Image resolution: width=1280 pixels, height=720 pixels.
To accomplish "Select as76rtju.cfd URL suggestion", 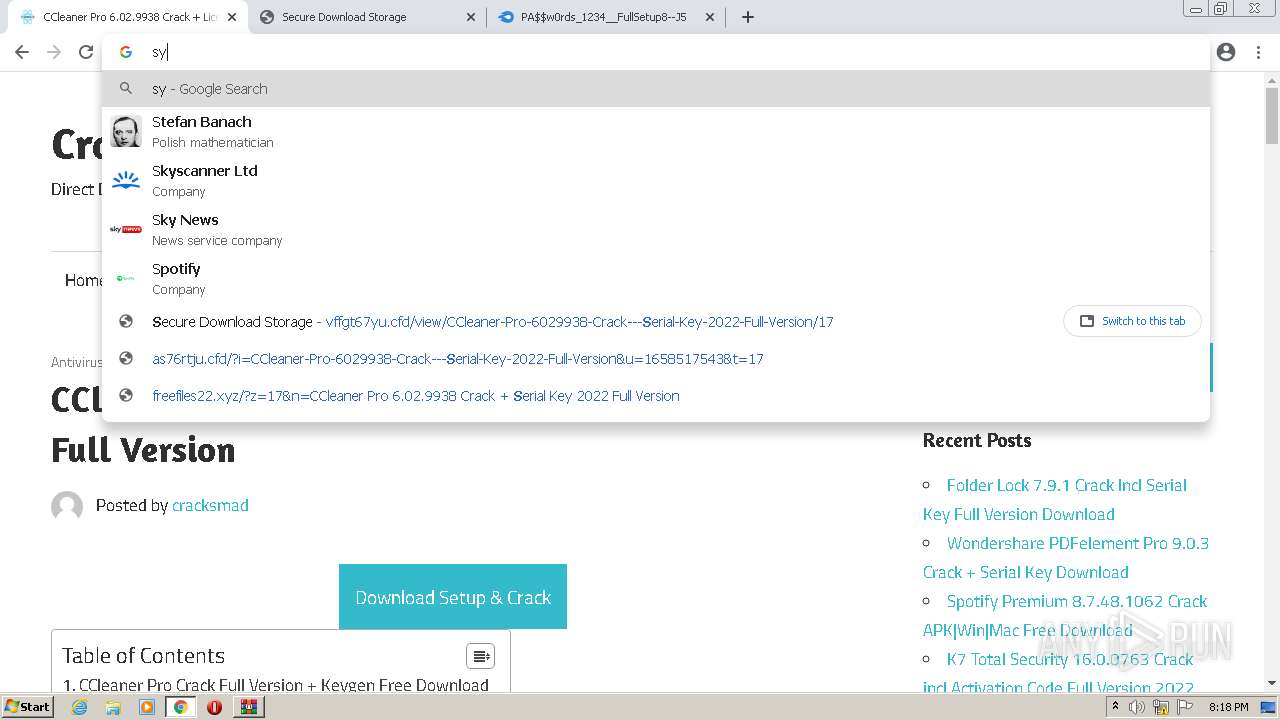I will coord(656,358).
